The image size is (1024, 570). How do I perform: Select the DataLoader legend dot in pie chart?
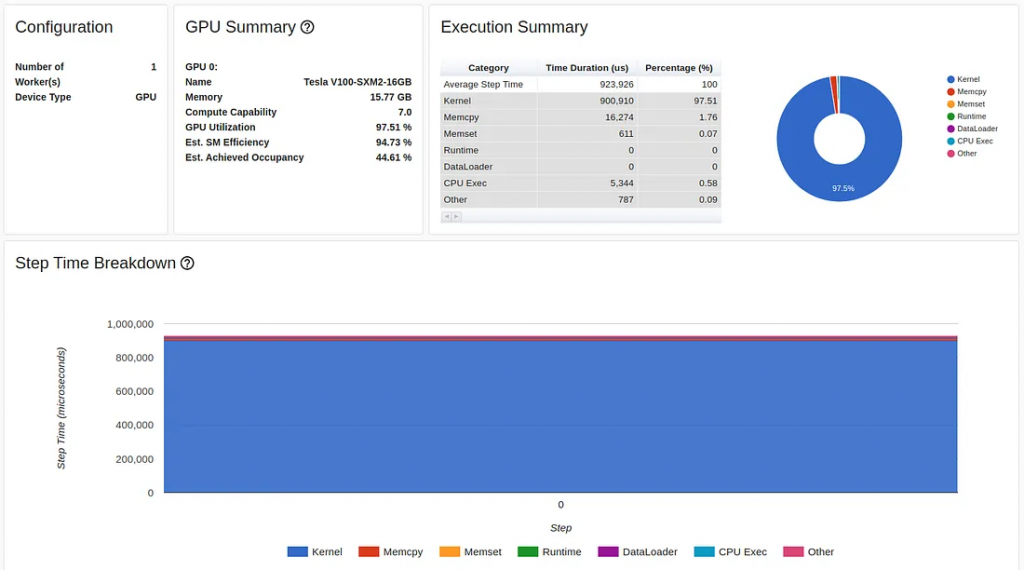coord(950,129)
